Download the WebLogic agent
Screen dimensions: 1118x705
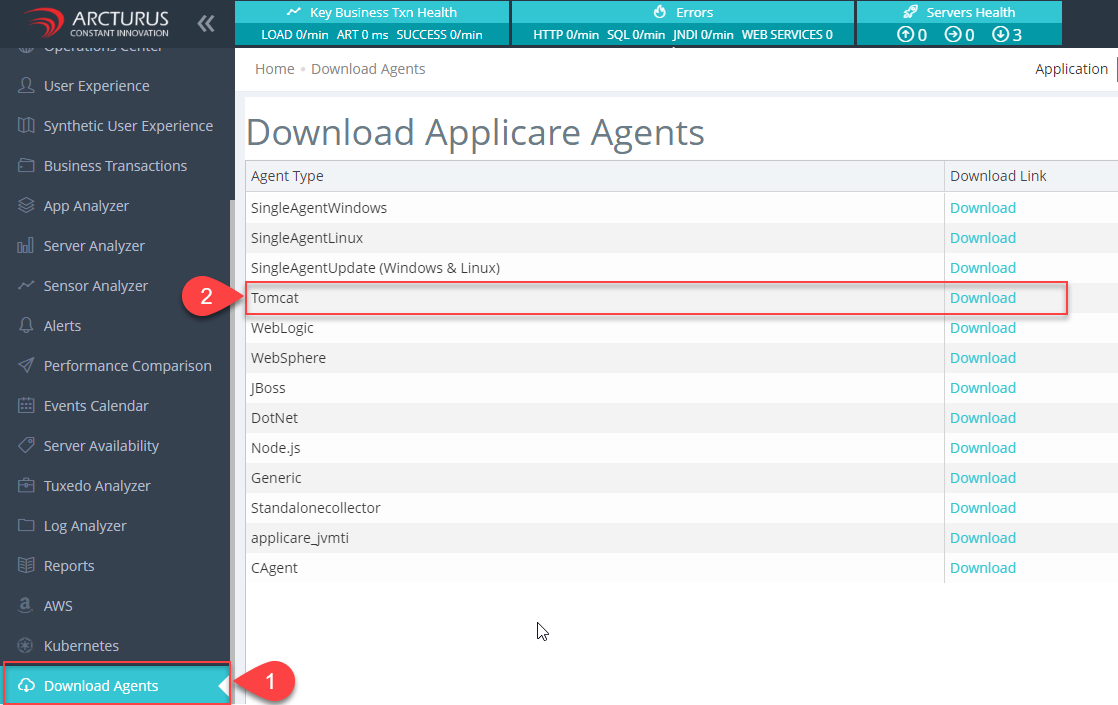pyautogui.click(x=983, y=327)
